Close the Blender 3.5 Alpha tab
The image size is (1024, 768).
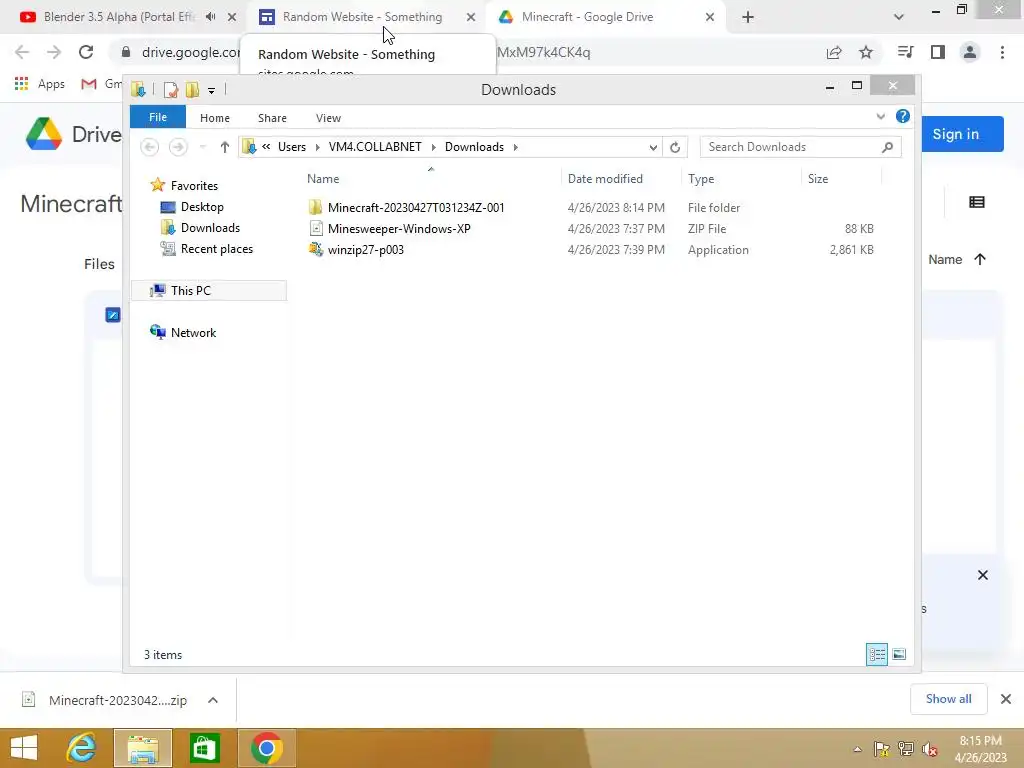coord(232,17)
